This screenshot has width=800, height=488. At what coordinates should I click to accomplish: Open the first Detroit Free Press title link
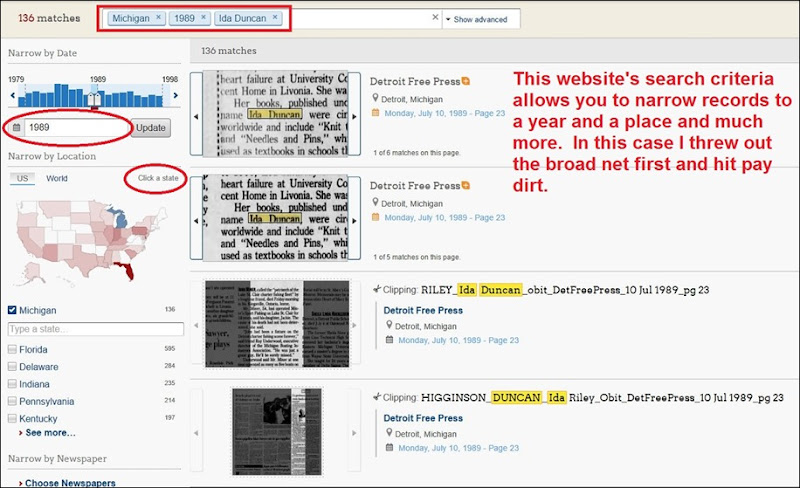(415, 82)
